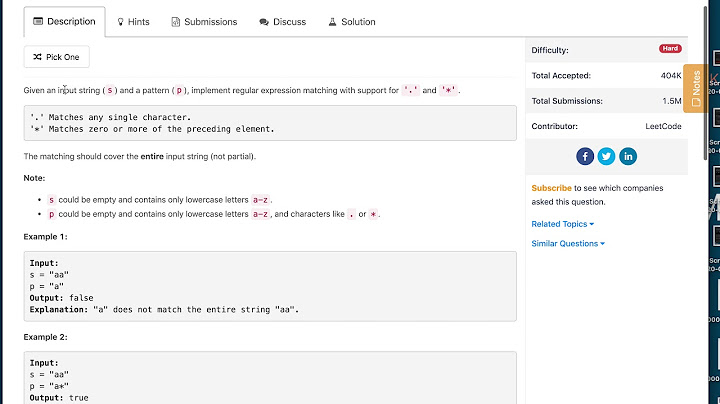This screenshot has height=404, width=720.
Task: Select the 'Example 1:' heading text
Action: [x=45, y=237]
